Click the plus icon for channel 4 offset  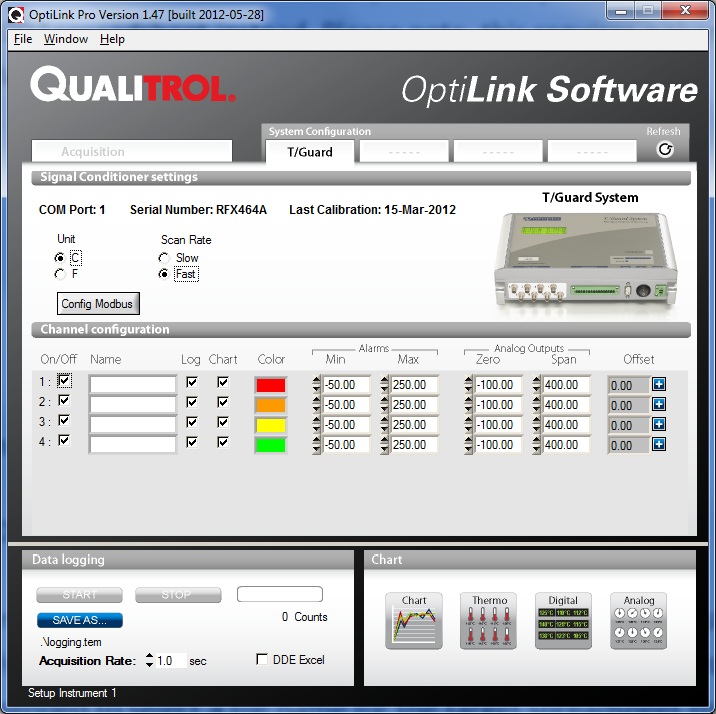[x=659, y=444]
